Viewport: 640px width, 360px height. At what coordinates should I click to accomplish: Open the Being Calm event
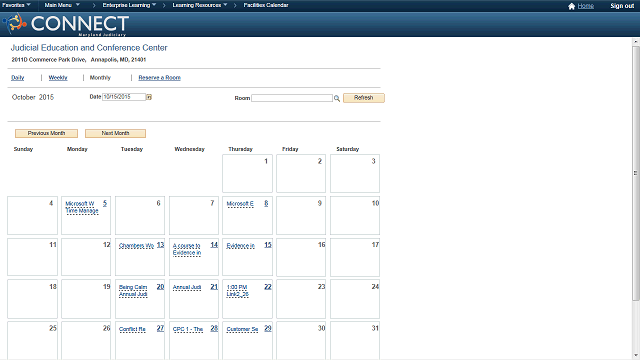coord(133,287)
